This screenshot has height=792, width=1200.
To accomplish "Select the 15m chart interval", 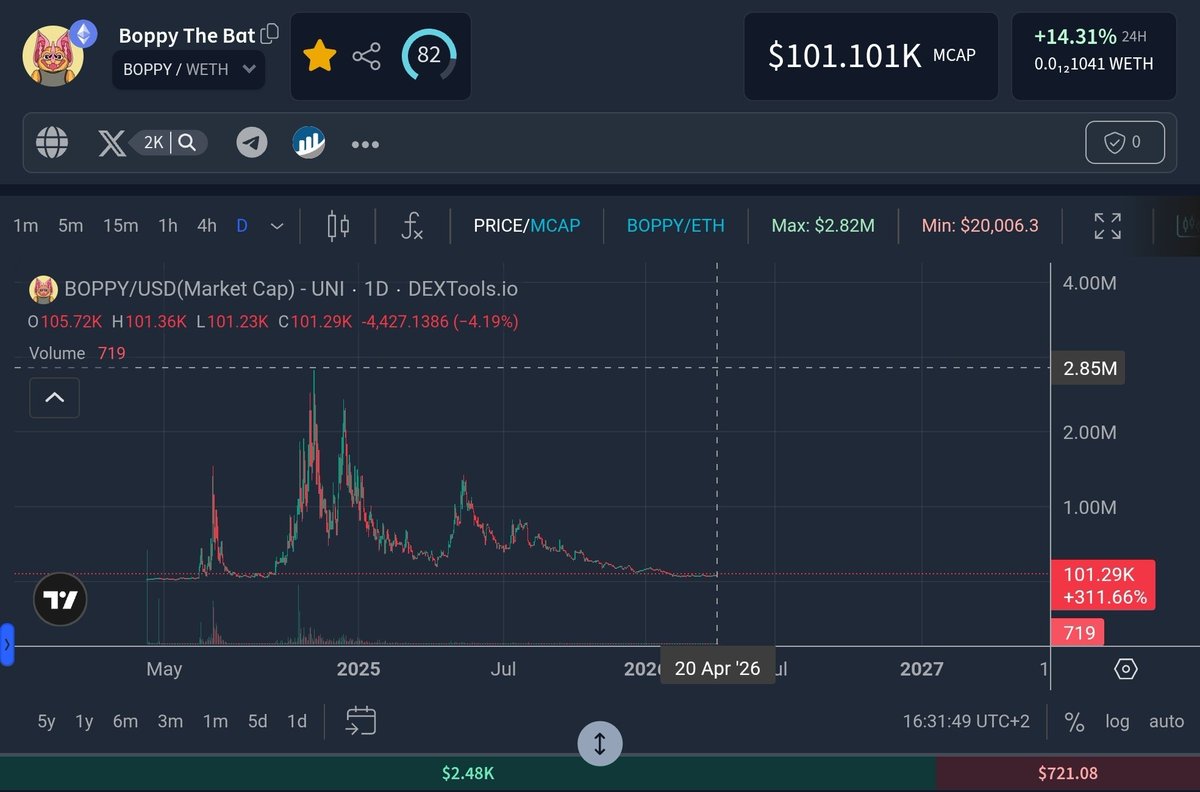I will tap(121, 226).
